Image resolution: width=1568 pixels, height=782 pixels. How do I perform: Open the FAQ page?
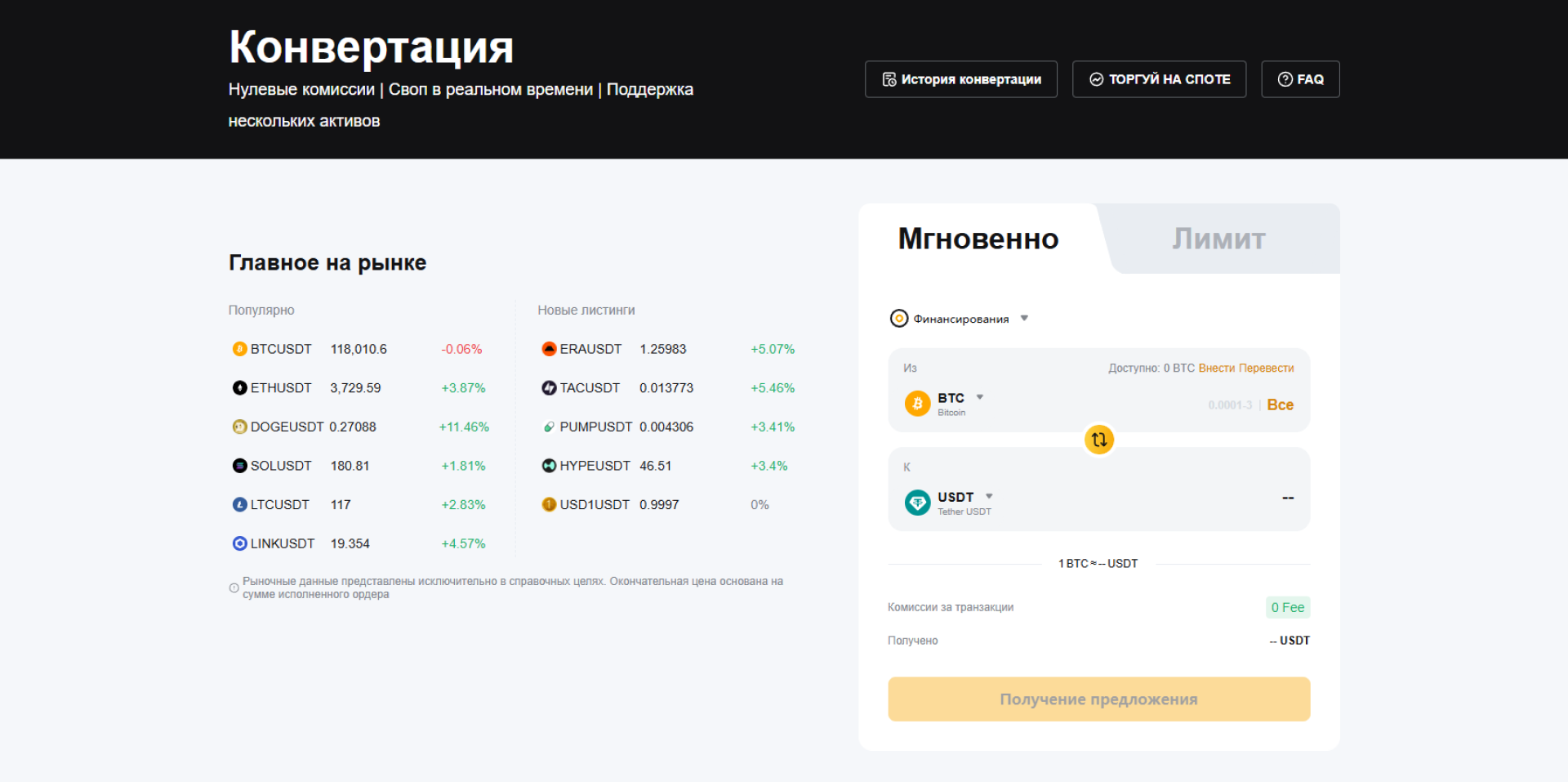(x=1300, y=79)
